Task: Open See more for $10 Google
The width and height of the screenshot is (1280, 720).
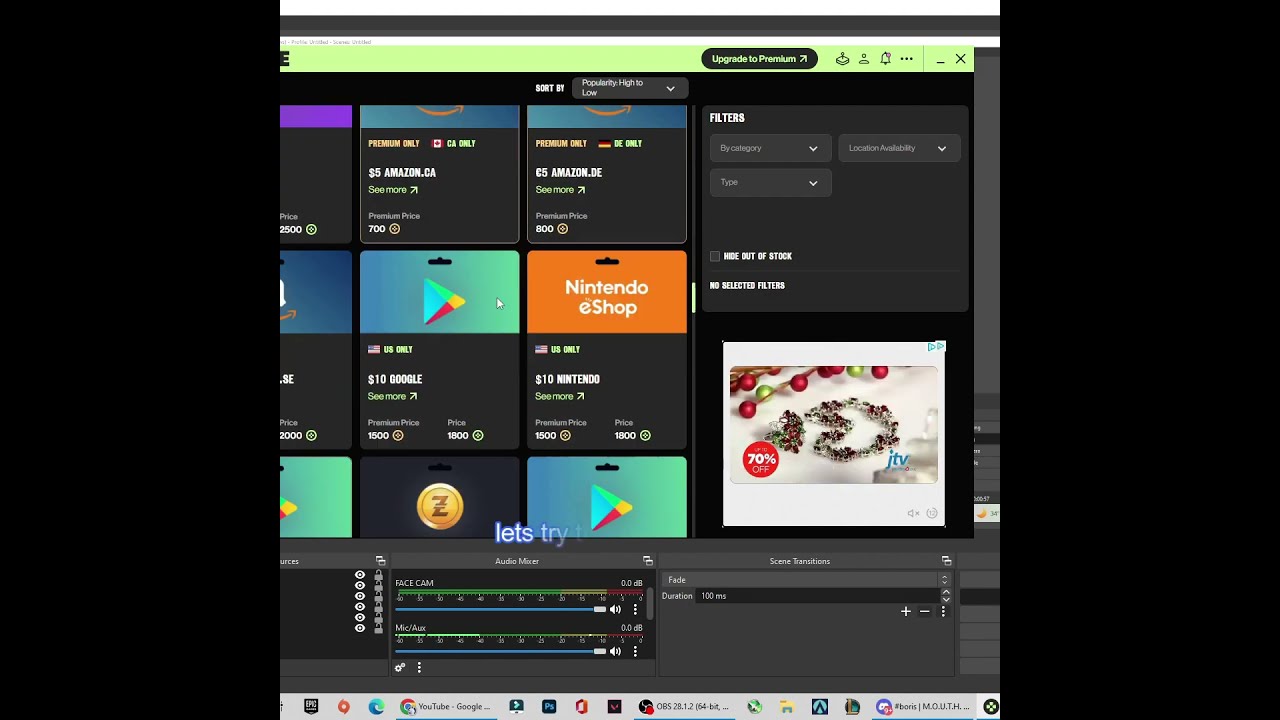Action: [393, 396]
